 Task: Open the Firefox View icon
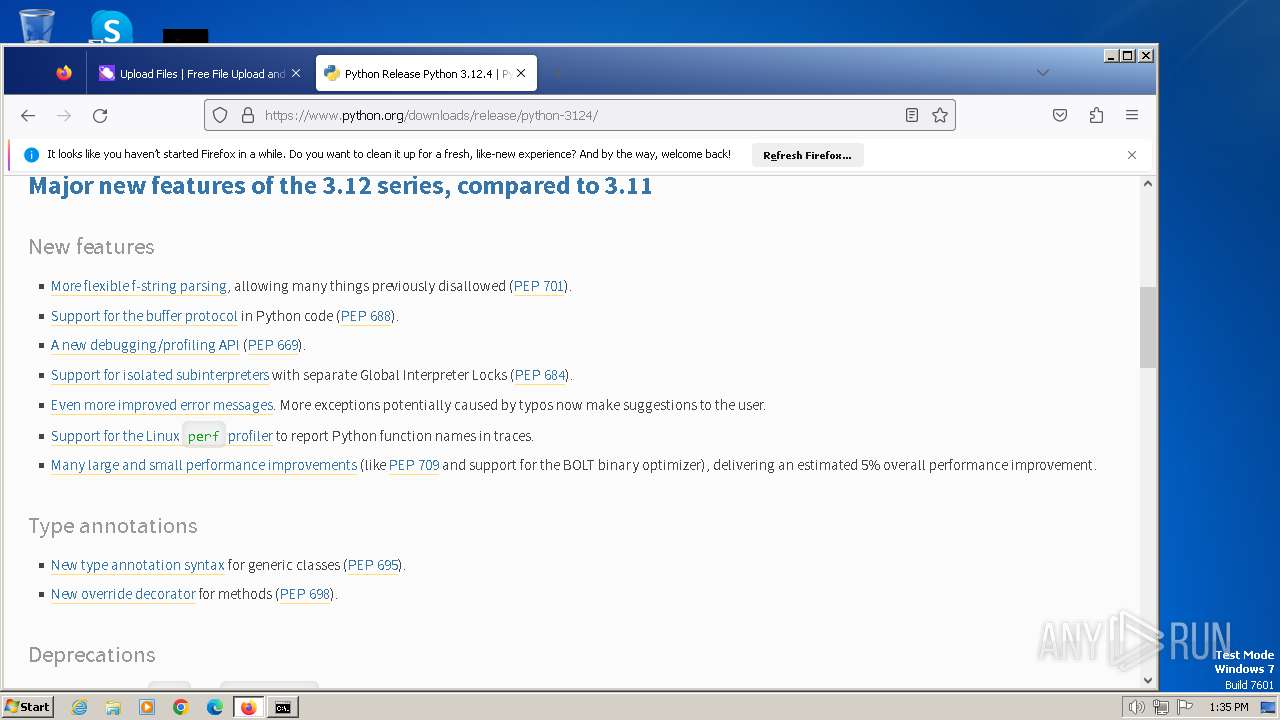coord(64,73)
